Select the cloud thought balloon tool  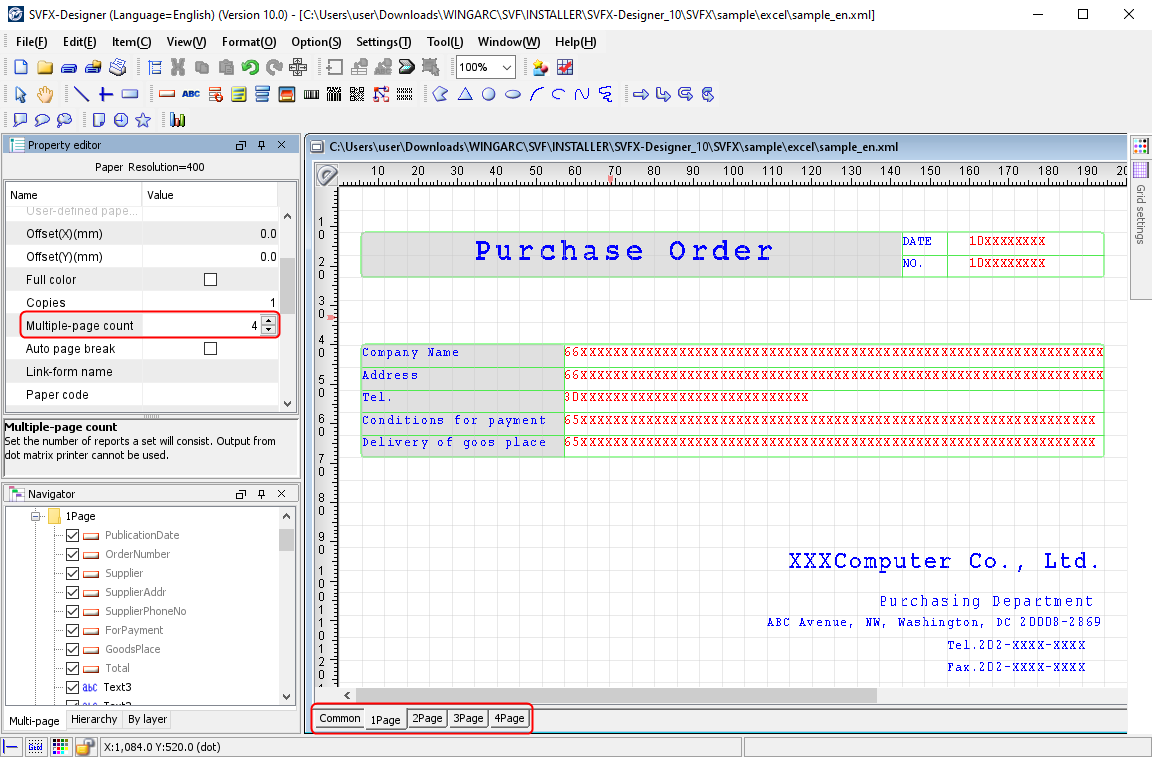point(65,120)
